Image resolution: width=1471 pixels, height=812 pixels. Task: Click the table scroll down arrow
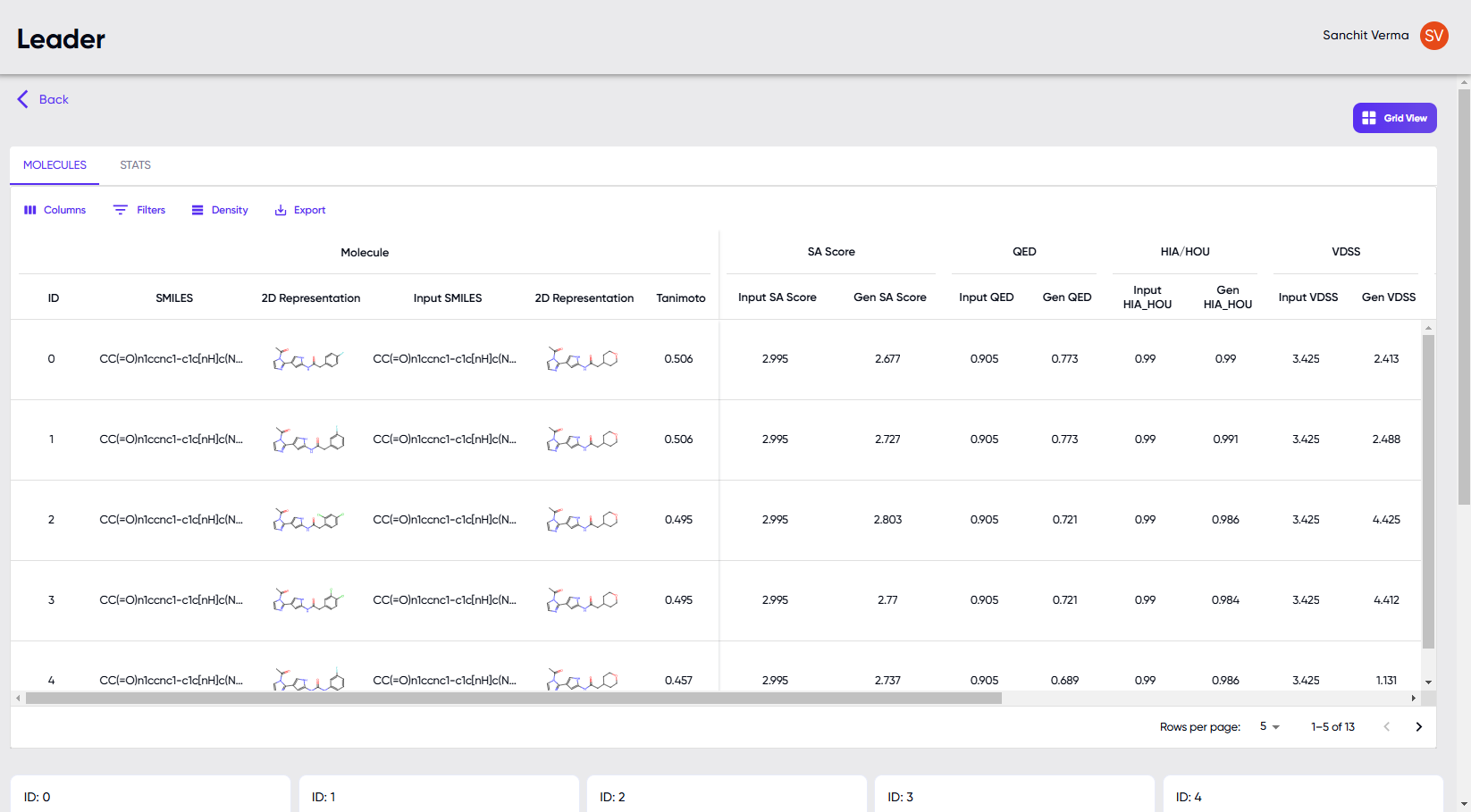click(1428, 682)
